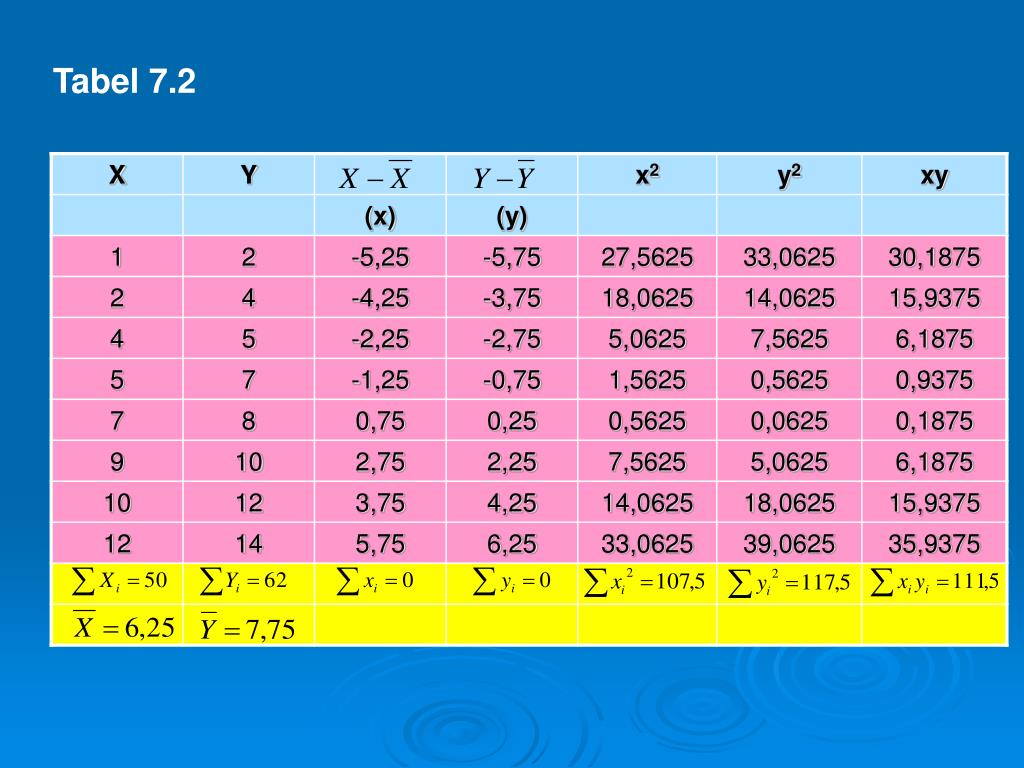Select the "0,1875" value

point(934,421)
